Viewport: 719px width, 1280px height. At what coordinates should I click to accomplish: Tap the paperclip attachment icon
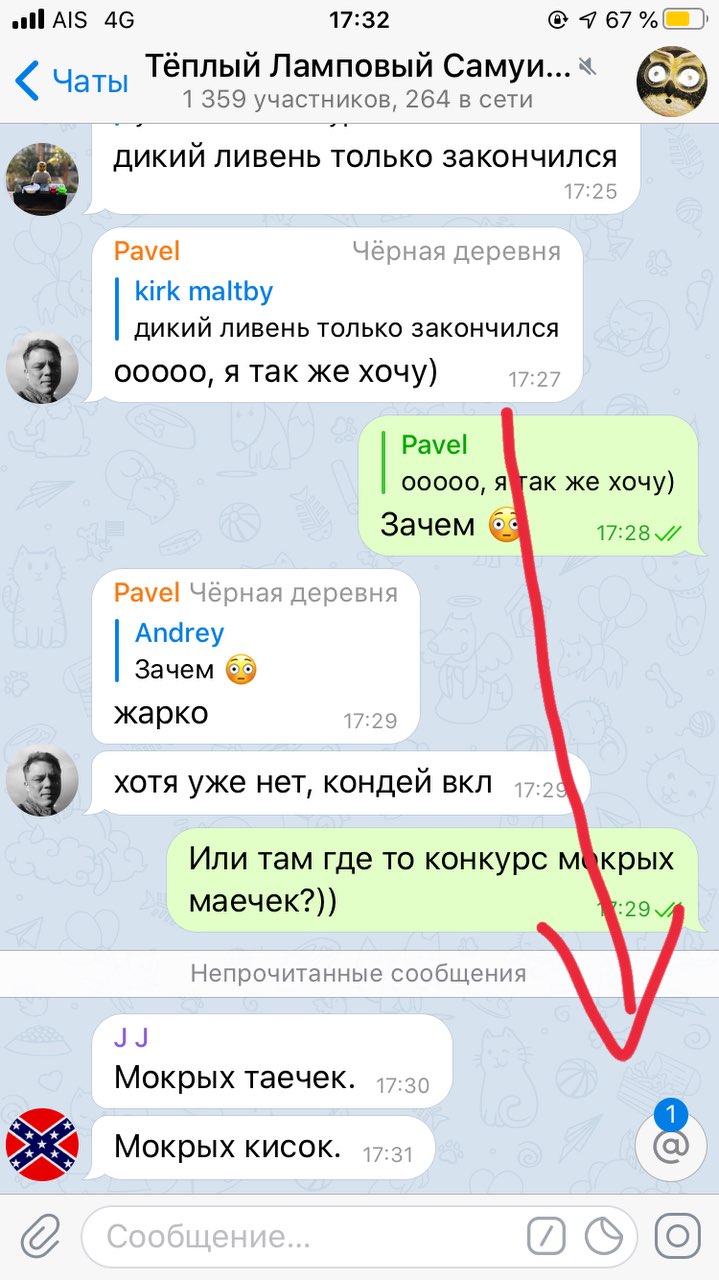click(x=40, y=1237)
